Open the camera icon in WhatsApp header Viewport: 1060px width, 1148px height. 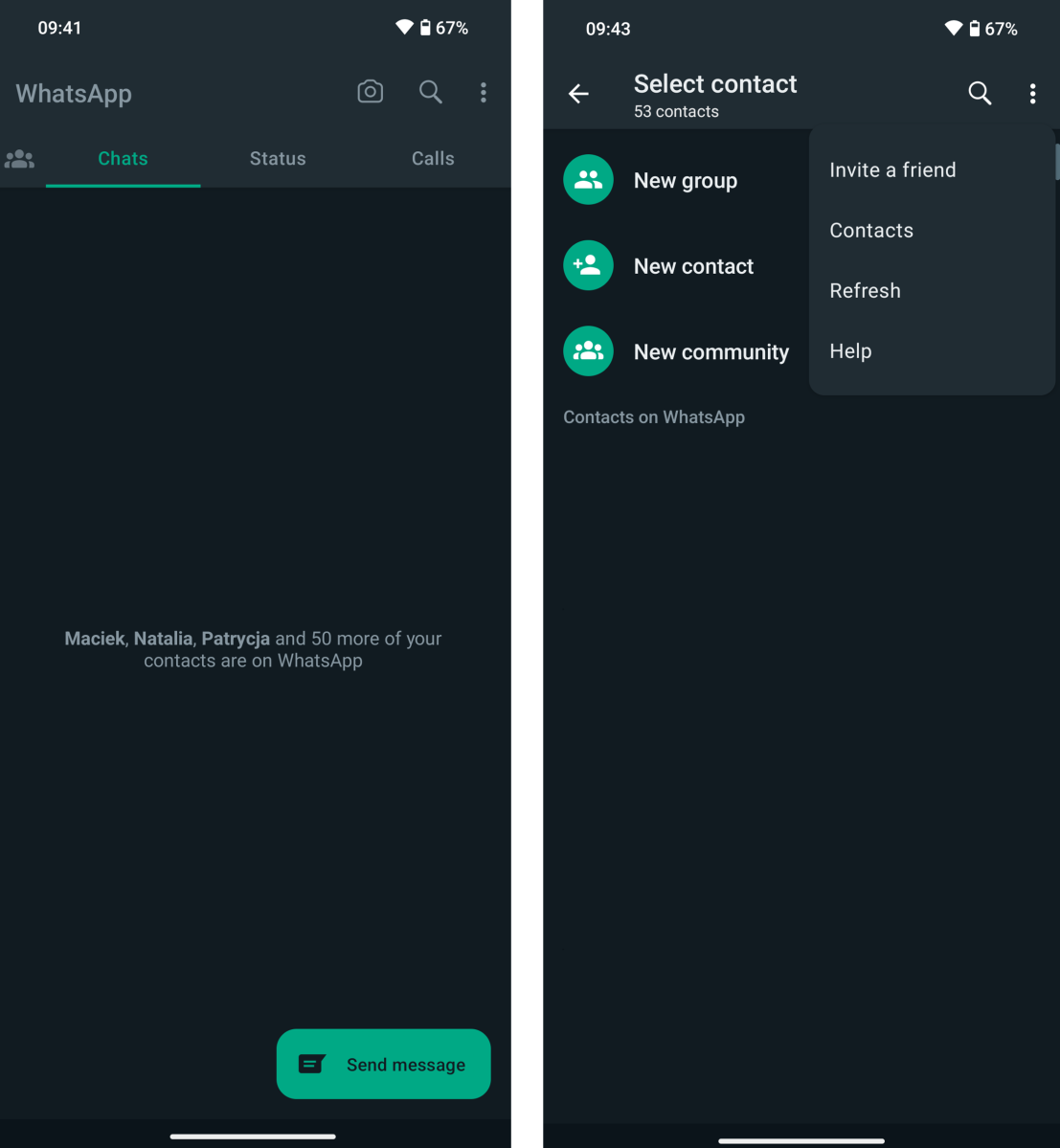click(x=370, y=92)
